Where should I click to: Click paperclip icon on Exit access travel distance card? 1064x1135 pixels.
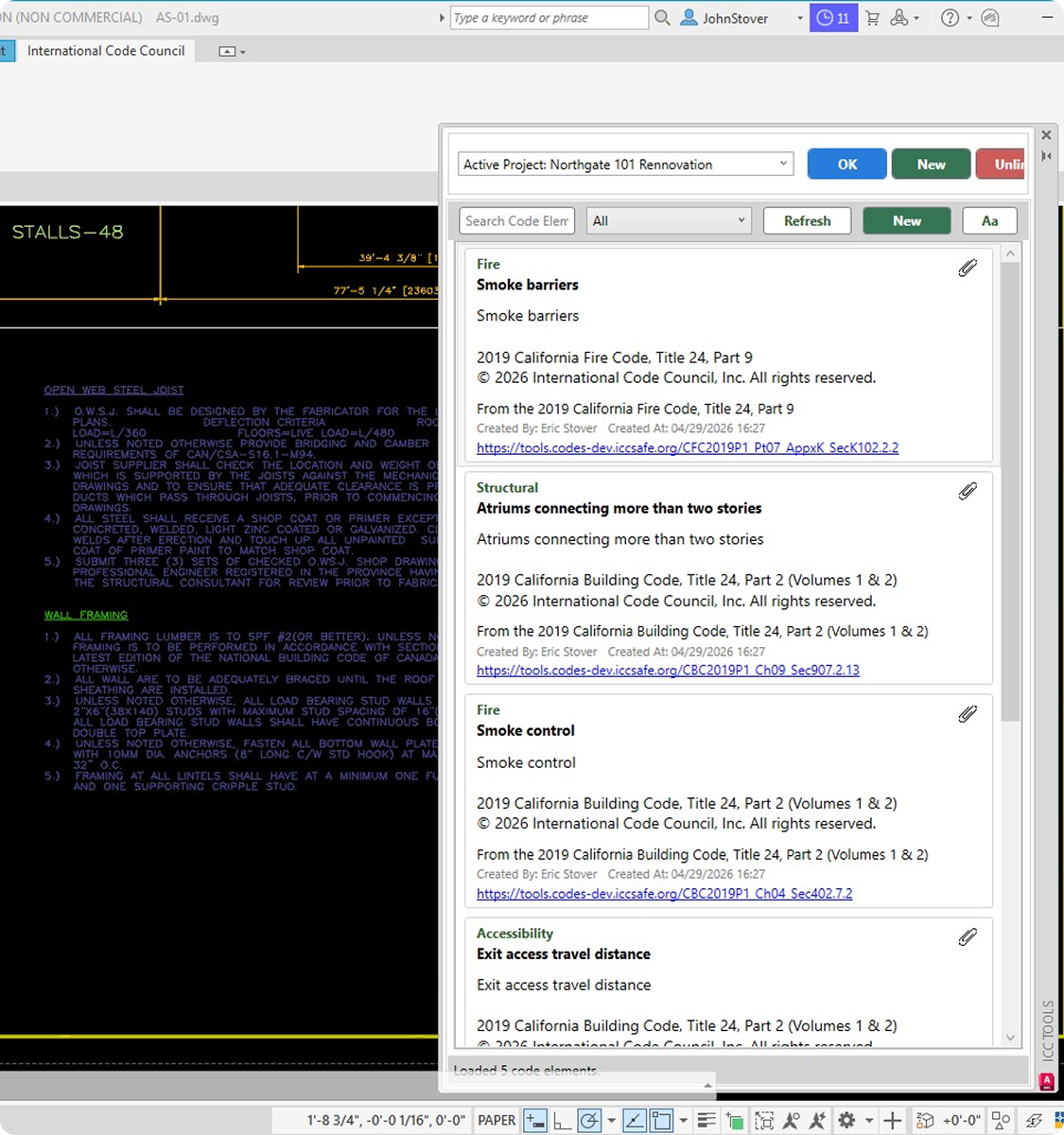968,937
